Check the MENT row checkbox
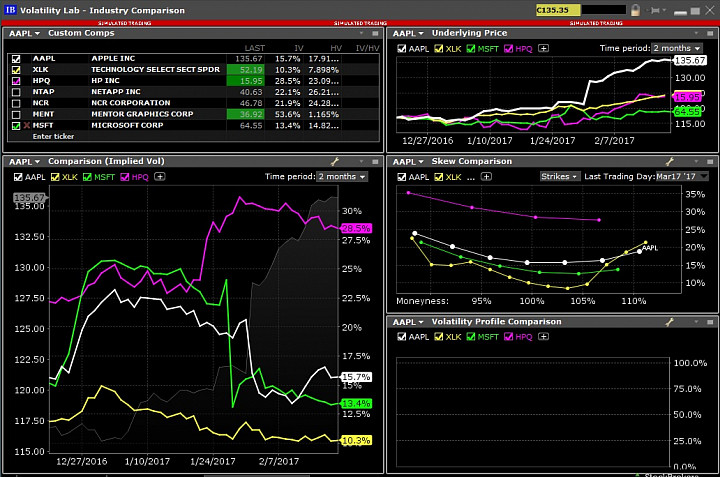The width and height of the screenshot is (720, 477). [16, 114]
